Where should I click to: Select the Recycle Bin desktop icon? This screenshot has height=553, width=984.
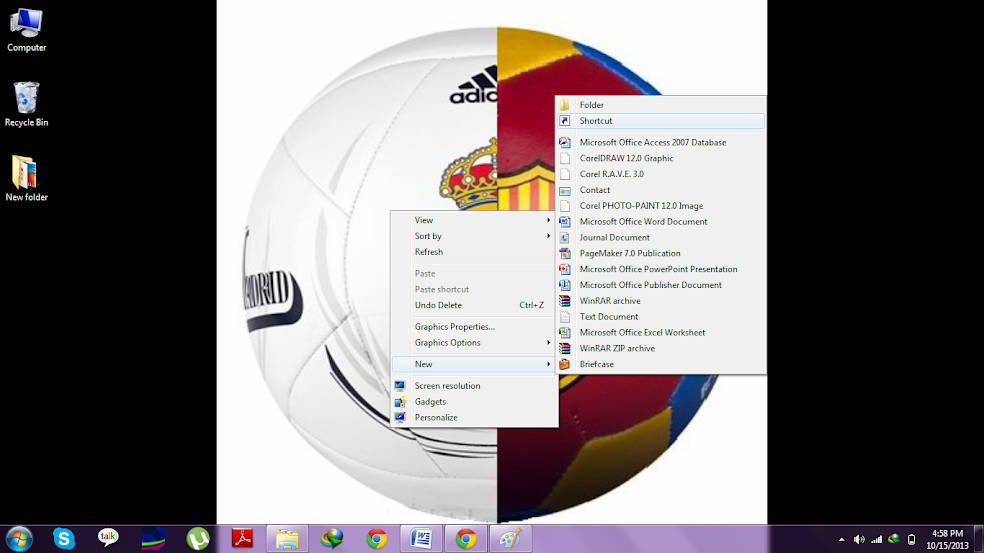[x=26, y=104]
